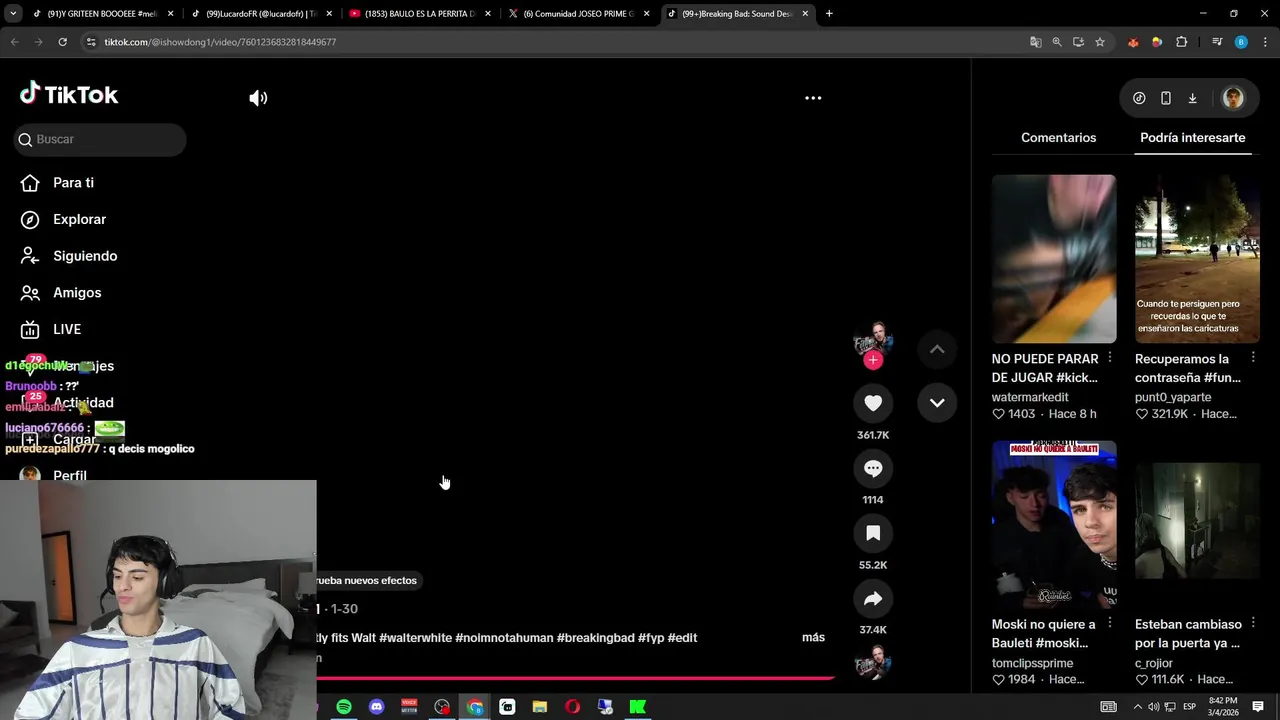Visit the watermarkedit profile link

click(1030, 397)
